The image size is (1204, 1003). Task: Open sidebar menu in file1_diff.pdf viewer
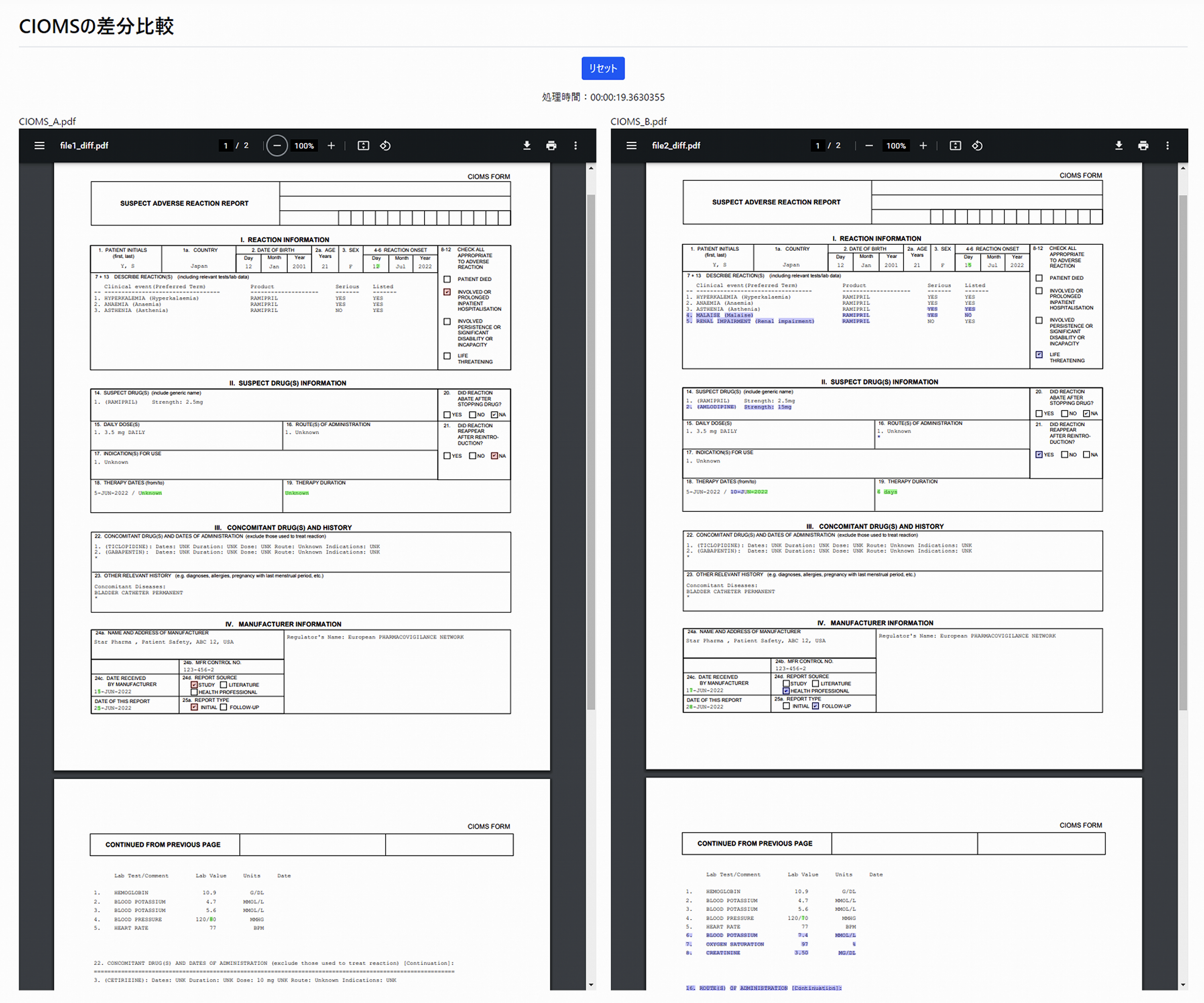pyautogui.click(x=39, y=146)
